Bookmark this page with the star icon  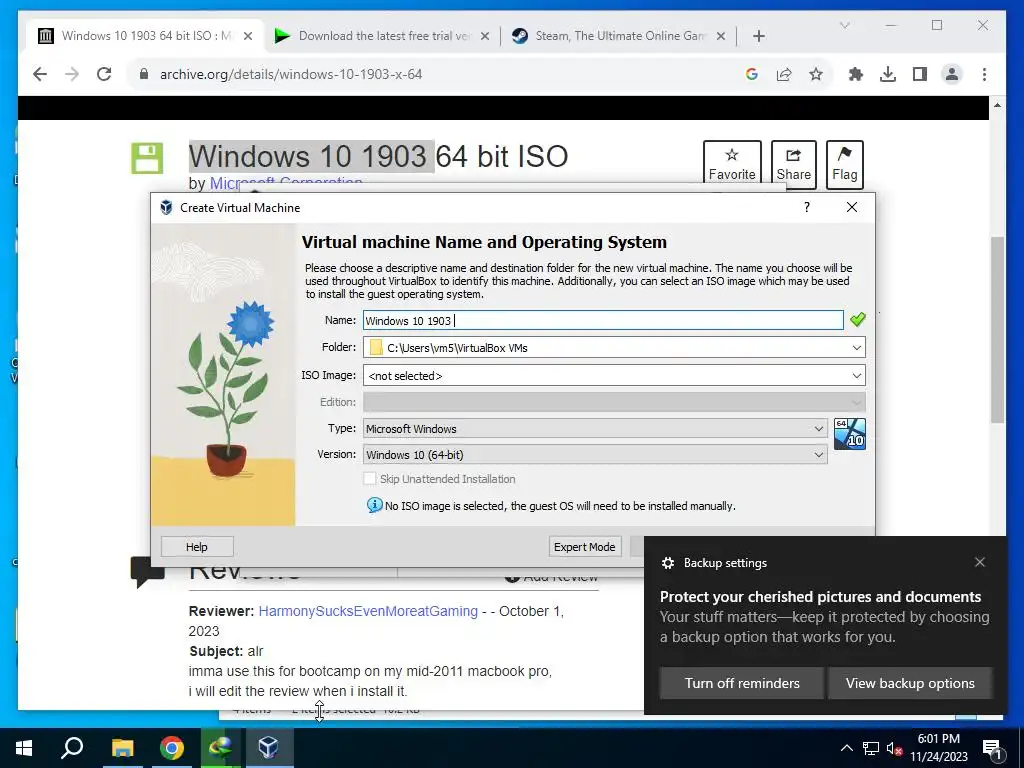point(816,74)
